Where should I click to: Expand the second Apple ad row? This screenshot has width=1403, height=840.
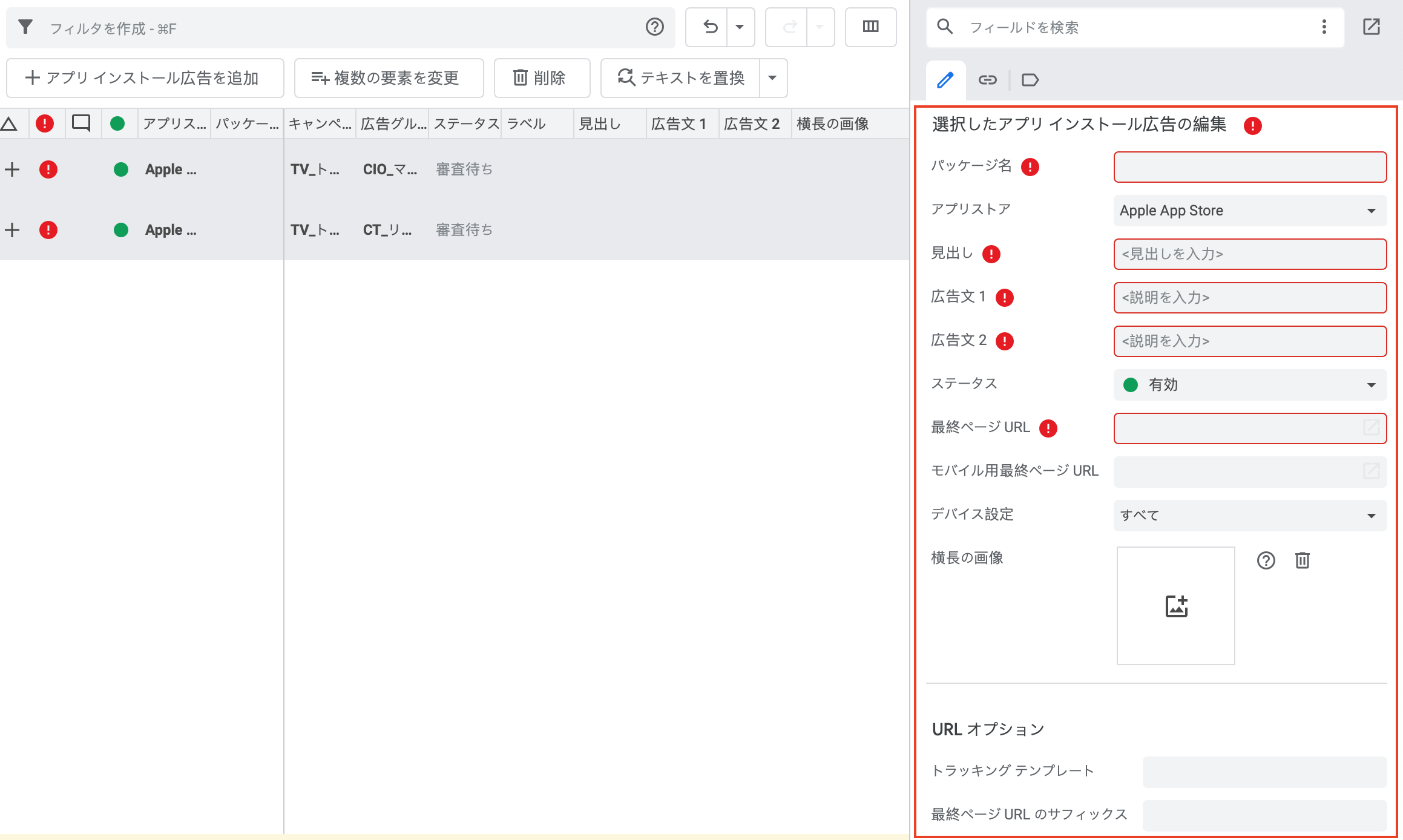[x=12, y=230]
